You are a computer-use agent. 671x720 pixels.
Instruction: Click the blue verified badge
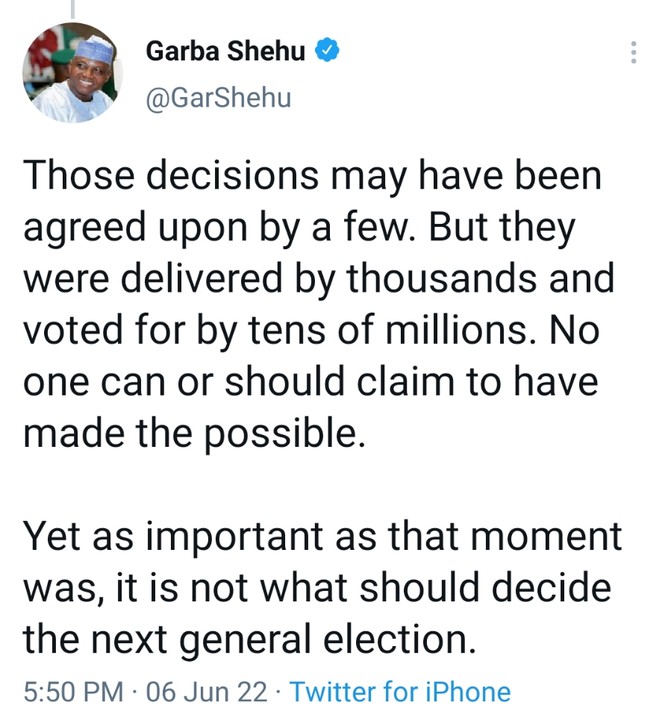pyautogui.click(x=326, y=52)
